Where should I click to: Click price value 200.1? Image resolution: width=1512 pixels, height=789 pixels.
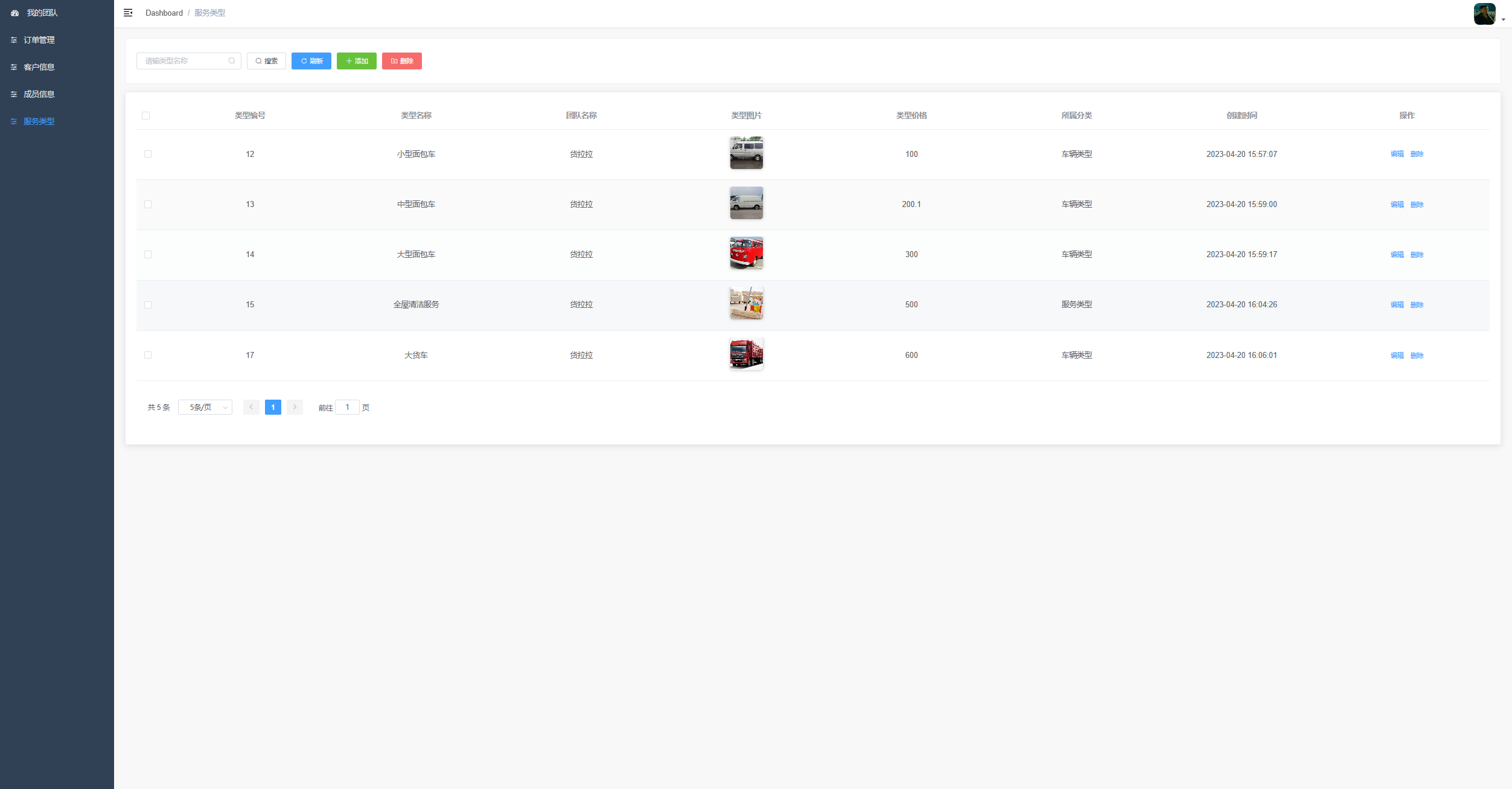tap(911, 205)
